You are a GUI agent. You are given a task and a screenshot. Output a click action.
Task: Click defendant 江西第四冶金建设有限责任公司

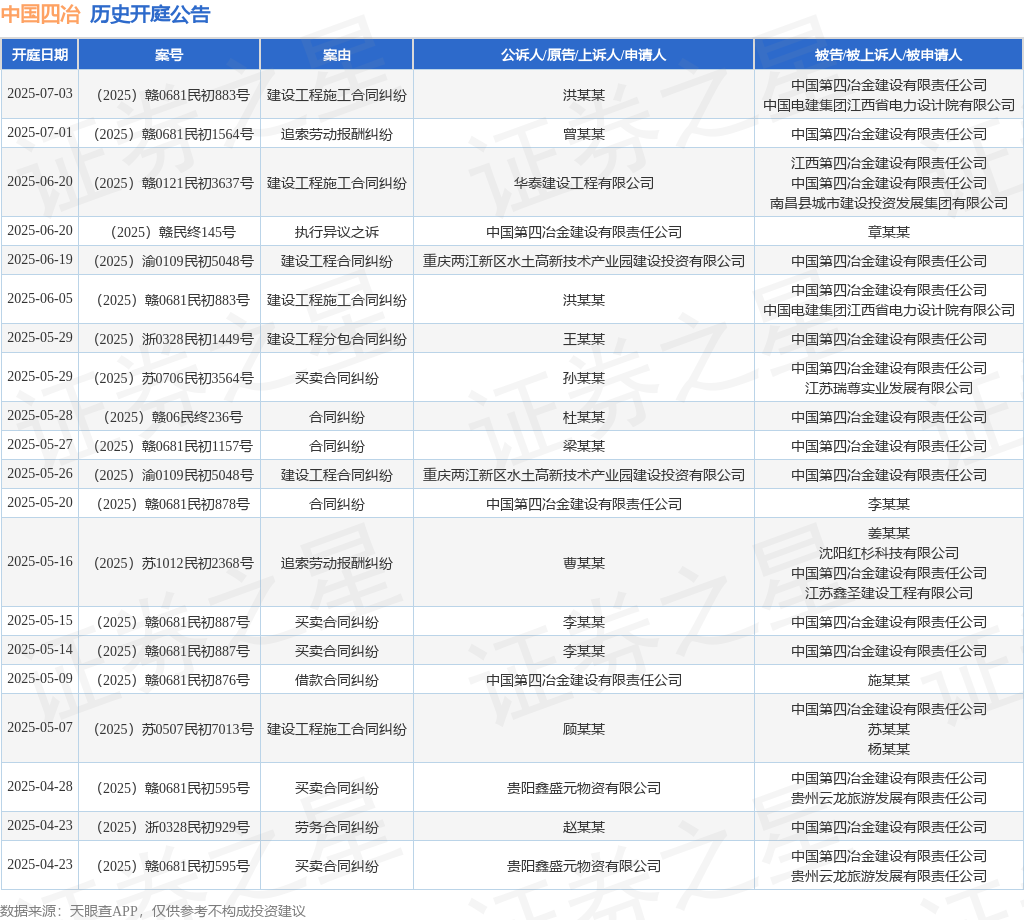(889, 163)
